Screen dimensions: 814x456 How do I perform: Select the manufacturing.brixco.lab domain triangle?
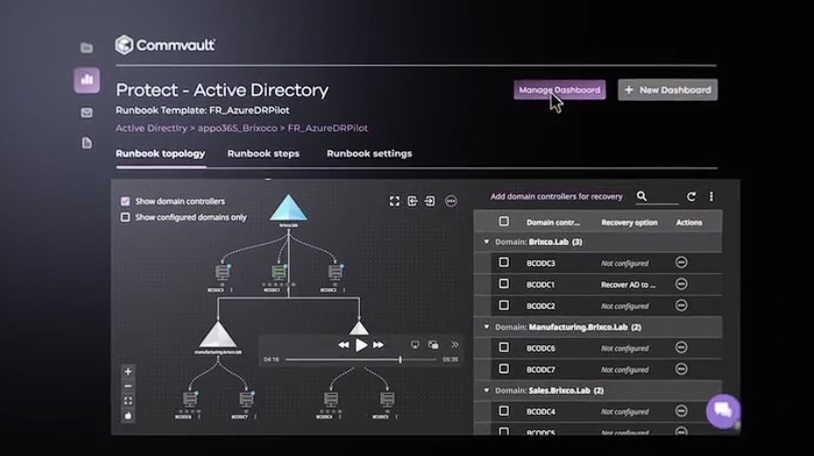(218, 335)
